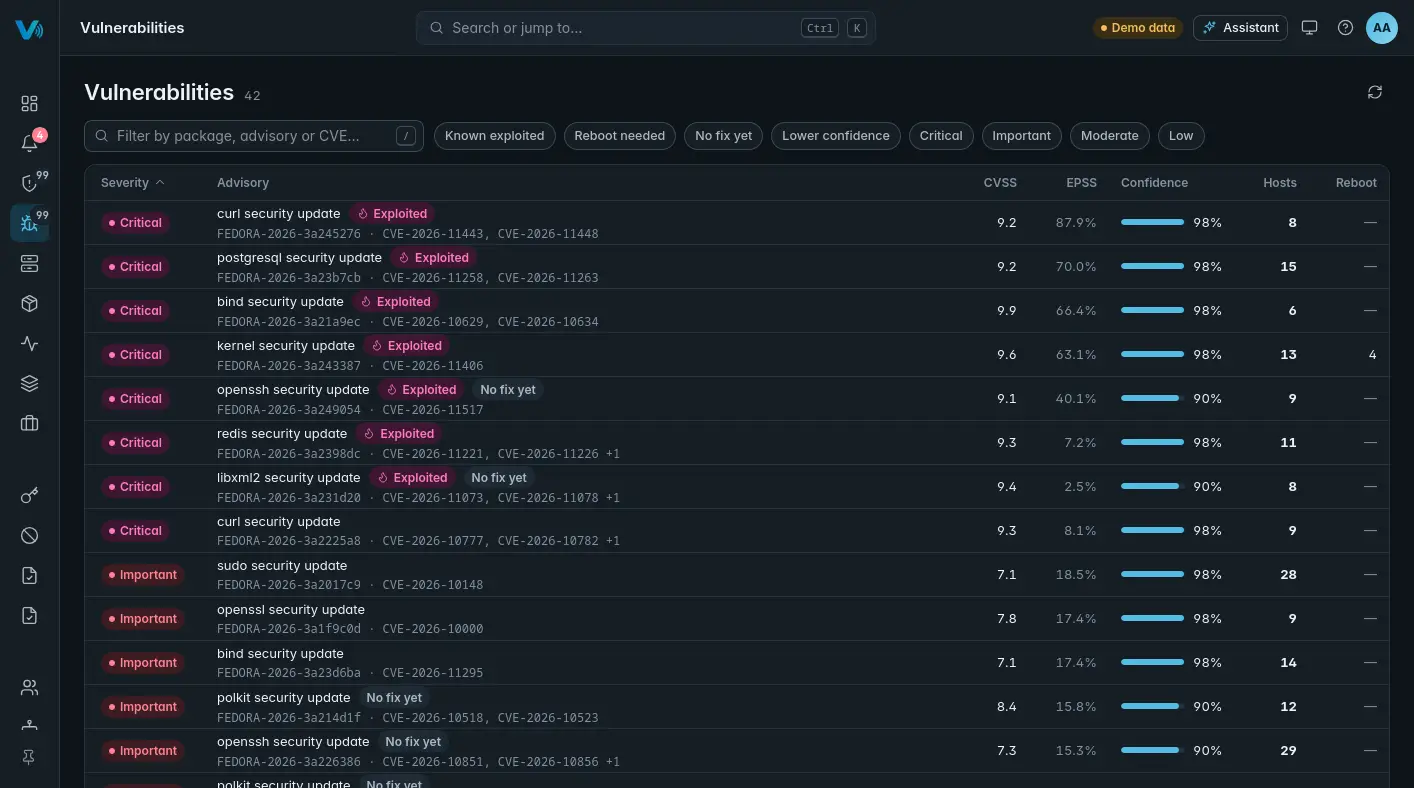Toggle the Important severity filter chip
1414x788 pixels.
click(1021, 136)
